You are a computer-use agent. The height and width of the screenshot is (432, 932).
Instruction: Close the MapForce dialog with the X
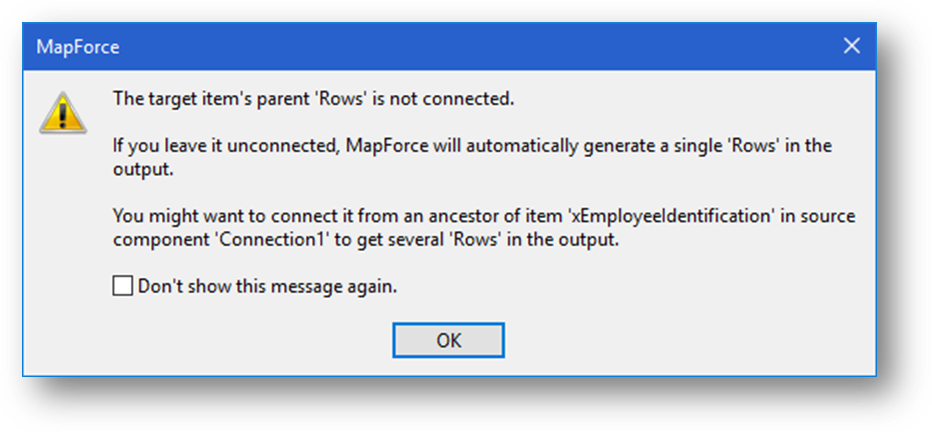852,46
